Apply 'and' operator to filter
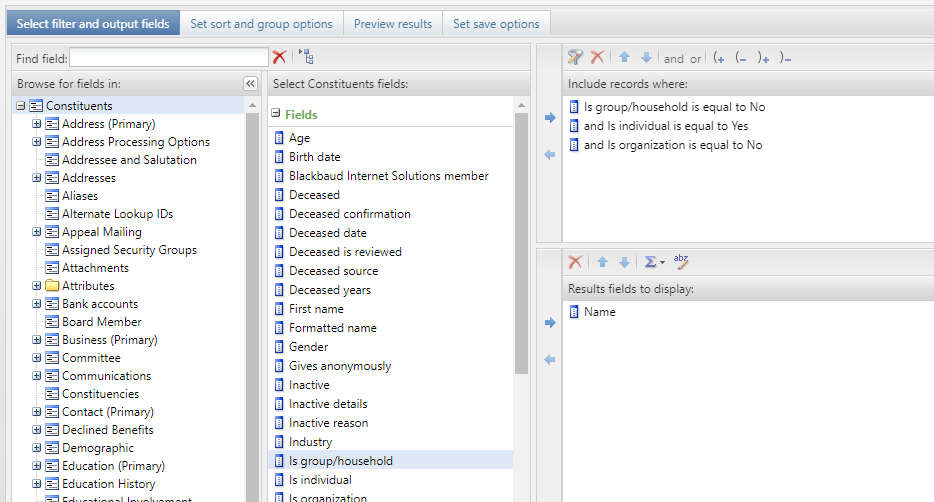This screenshot has width=934, height=502. (x=674, y=58)
